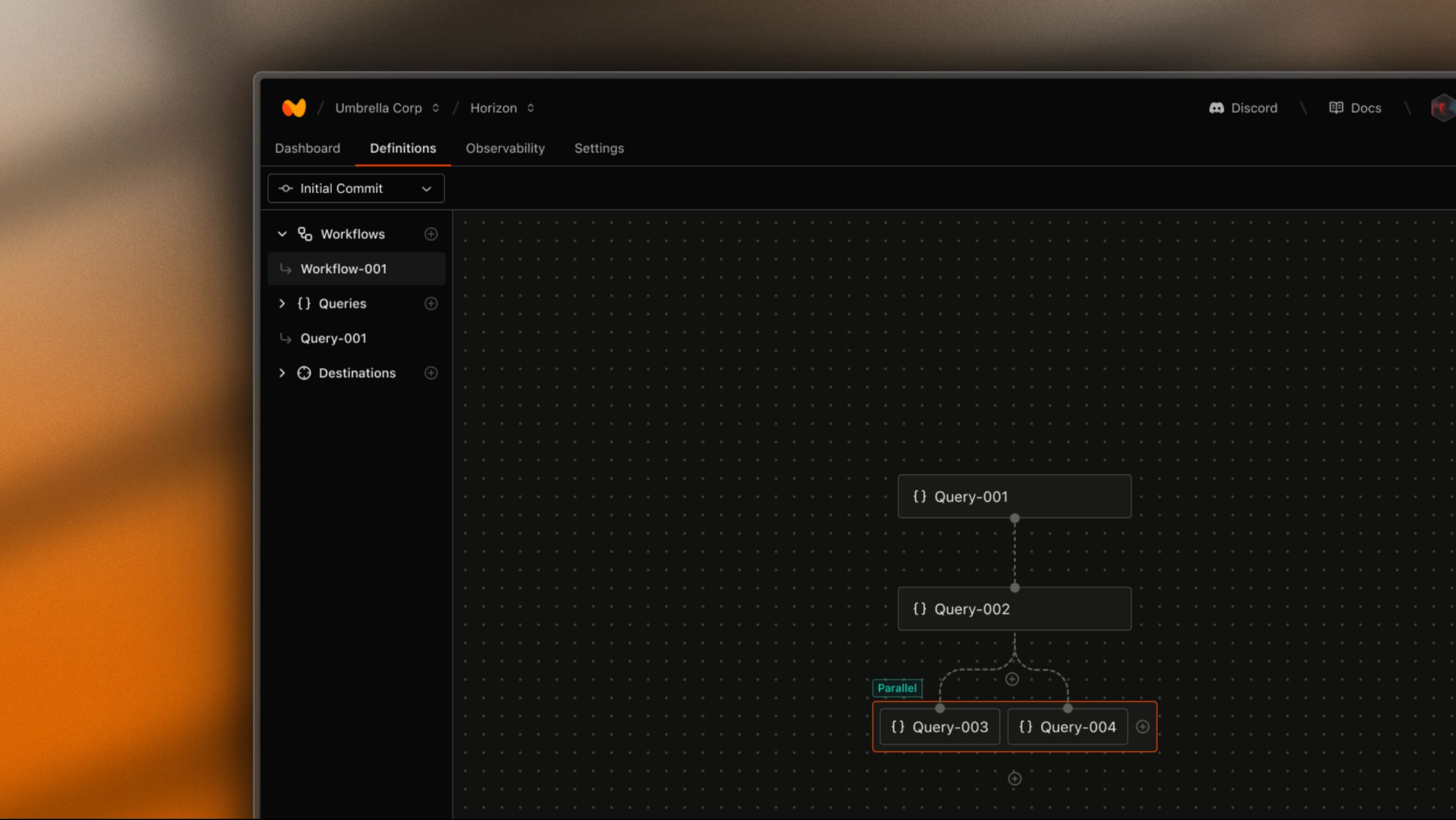Open the Docs link
The width and height of the screenshot is (1456, 820).
[x=1355, y=108]
